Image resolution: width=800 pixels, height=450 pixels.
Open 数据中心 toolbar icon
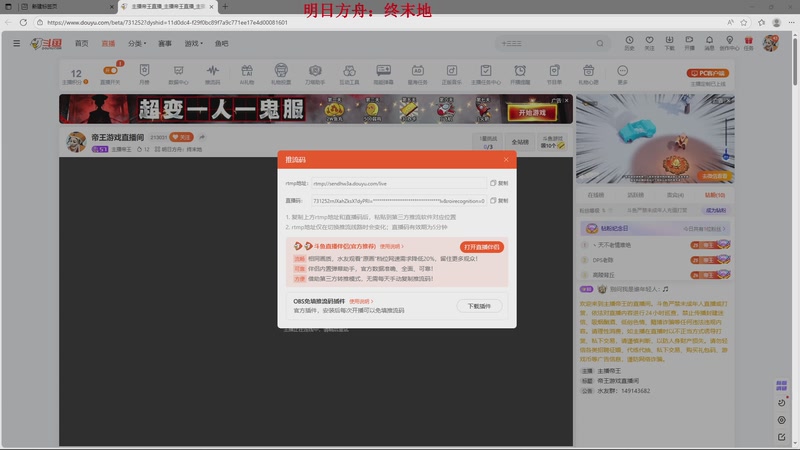[x=179, y=74]
